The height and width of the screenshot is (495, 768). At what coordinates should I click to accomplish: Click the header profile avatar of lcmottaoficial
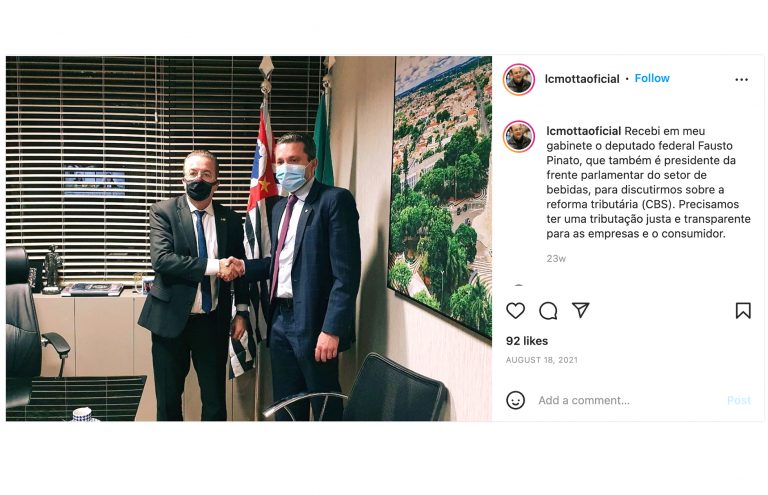(519, 79)
